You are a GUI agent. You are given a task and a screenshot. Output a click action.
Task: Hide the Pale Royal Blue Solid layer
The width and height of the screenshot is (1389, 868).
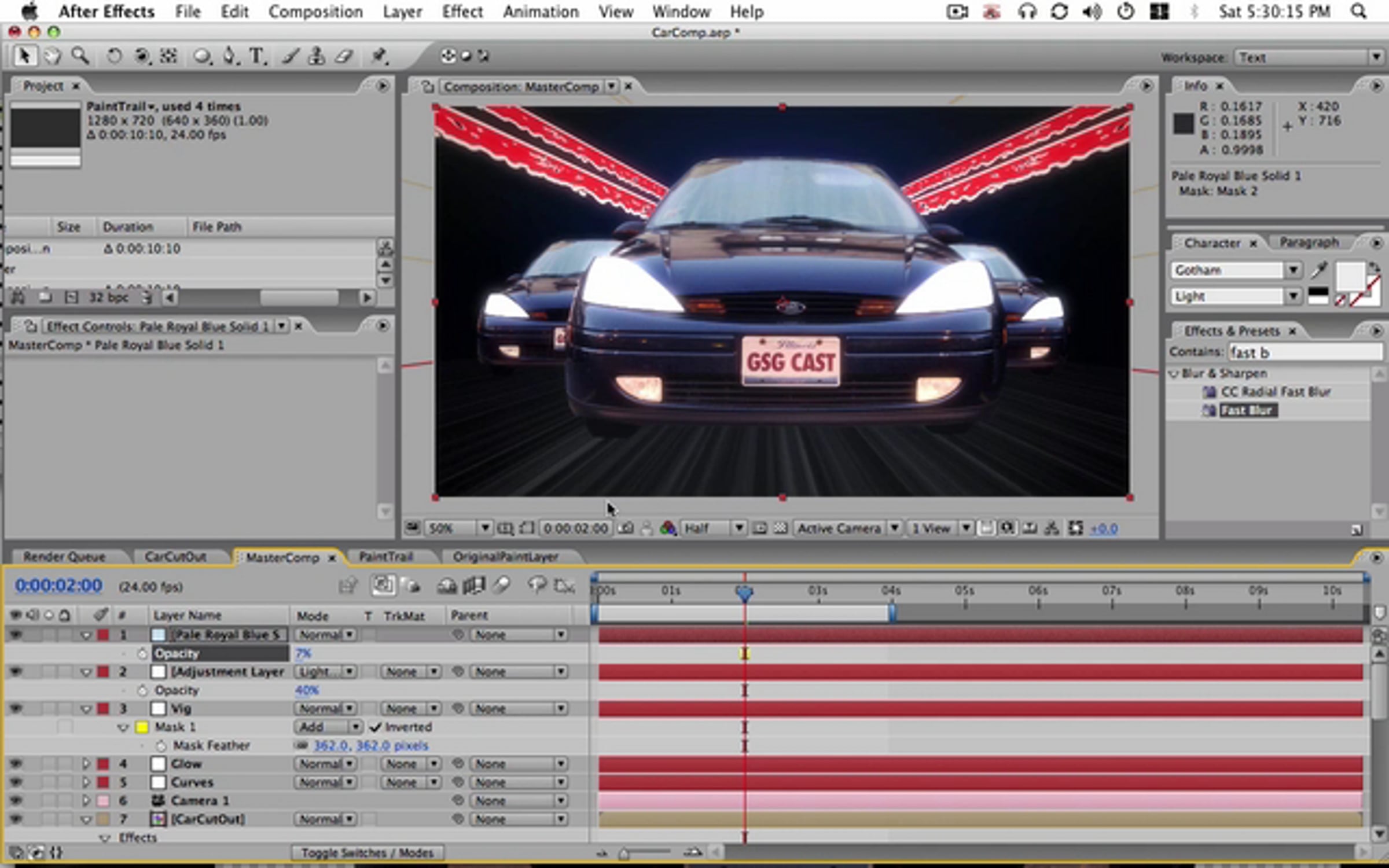16,635
